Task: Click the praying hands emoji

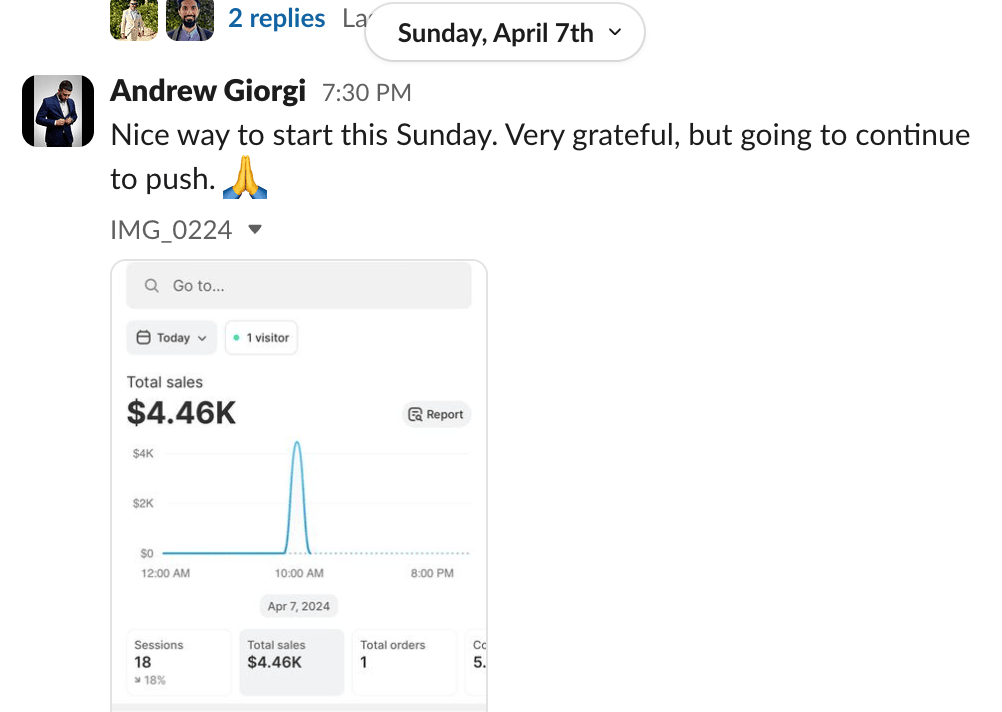Action: coord(245,178)
